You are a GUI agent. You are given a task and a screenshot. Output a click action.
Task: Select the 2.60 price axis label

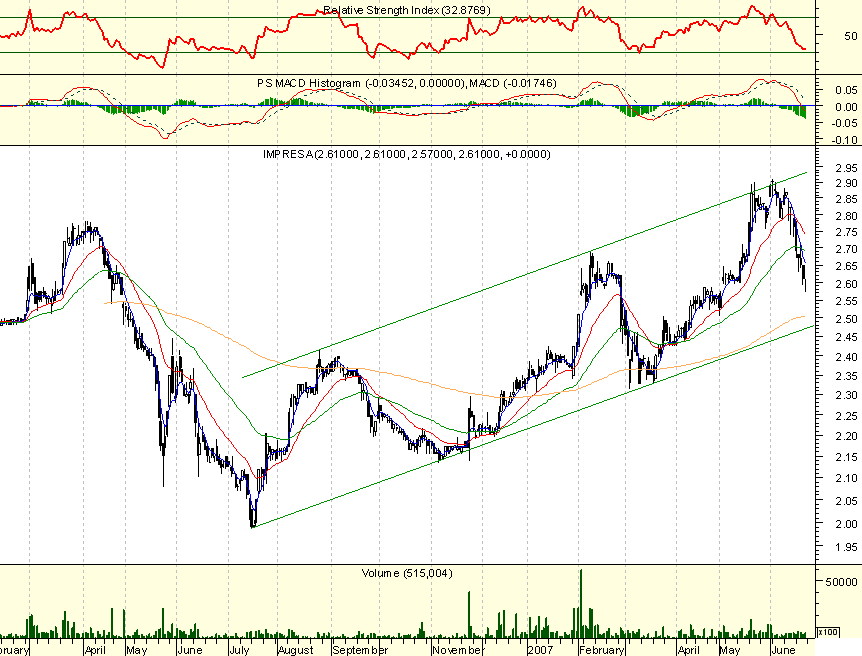[846, 284]
